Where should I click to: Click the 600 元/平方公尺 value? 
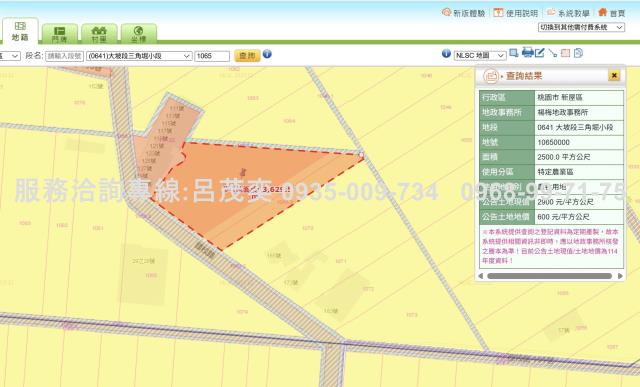point(563,217)
